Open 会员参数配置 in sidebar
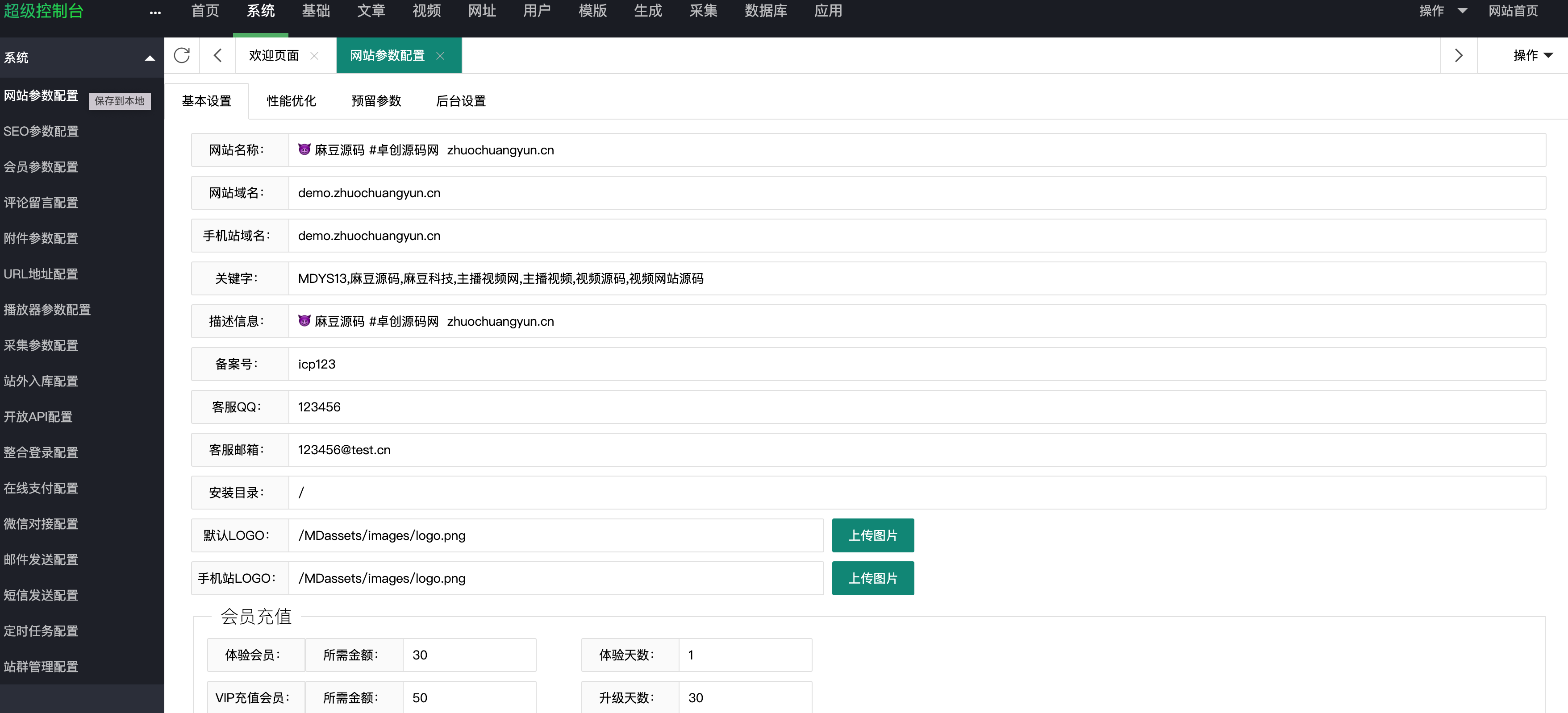Screen dimensions: 1568x713 pos(42,167)
